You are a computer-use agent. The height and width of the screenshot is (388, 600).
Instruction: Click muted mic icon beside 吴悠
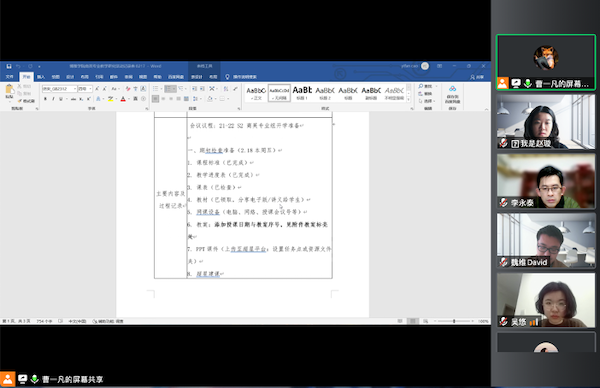pos(503,321)
